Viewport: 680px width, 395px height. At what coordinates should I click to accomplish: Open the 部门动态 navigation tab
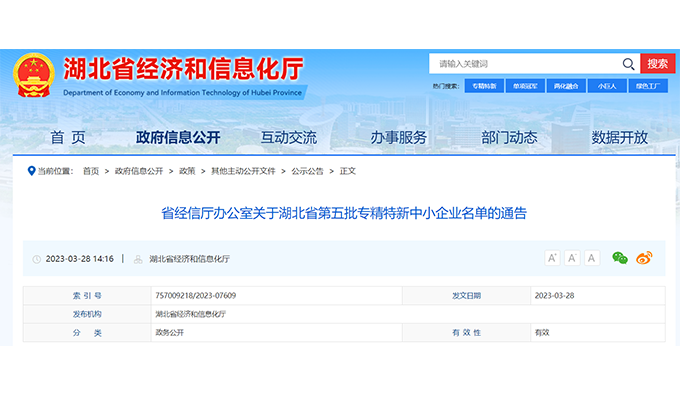509,137
